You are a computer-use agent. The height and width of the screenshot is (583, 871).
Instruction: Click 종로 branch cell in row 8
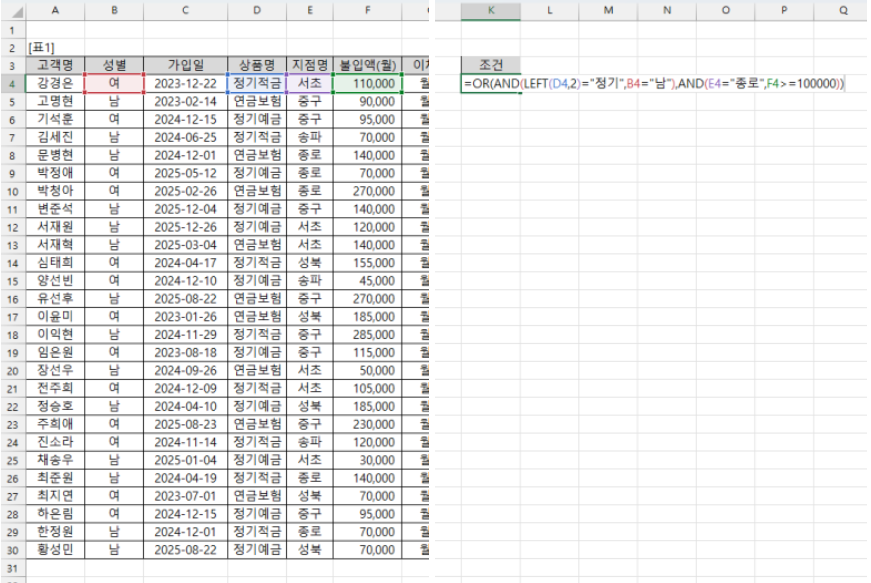(x=309, y=155)
